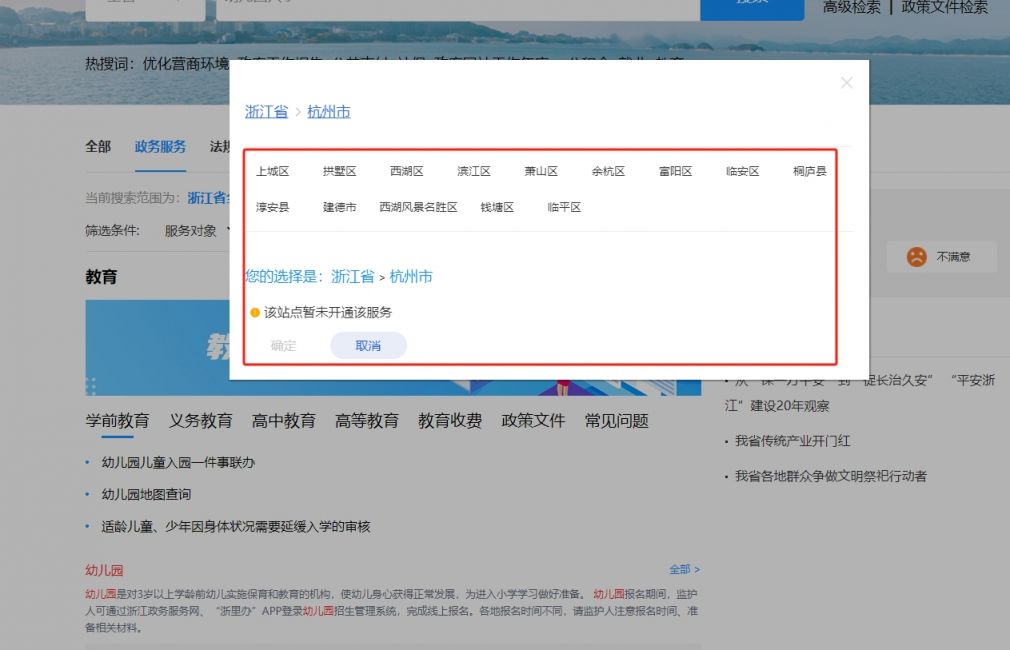The height and width of the screenshot is (650, 1010).
Task: Open 幼儿园儿童入园一件事联办 link
Action: coord(178,463)
